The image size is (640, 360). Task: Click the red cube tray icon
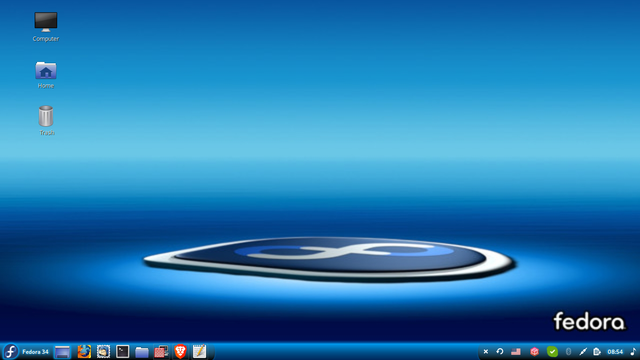pyautogui.click(x=534, y=351)
